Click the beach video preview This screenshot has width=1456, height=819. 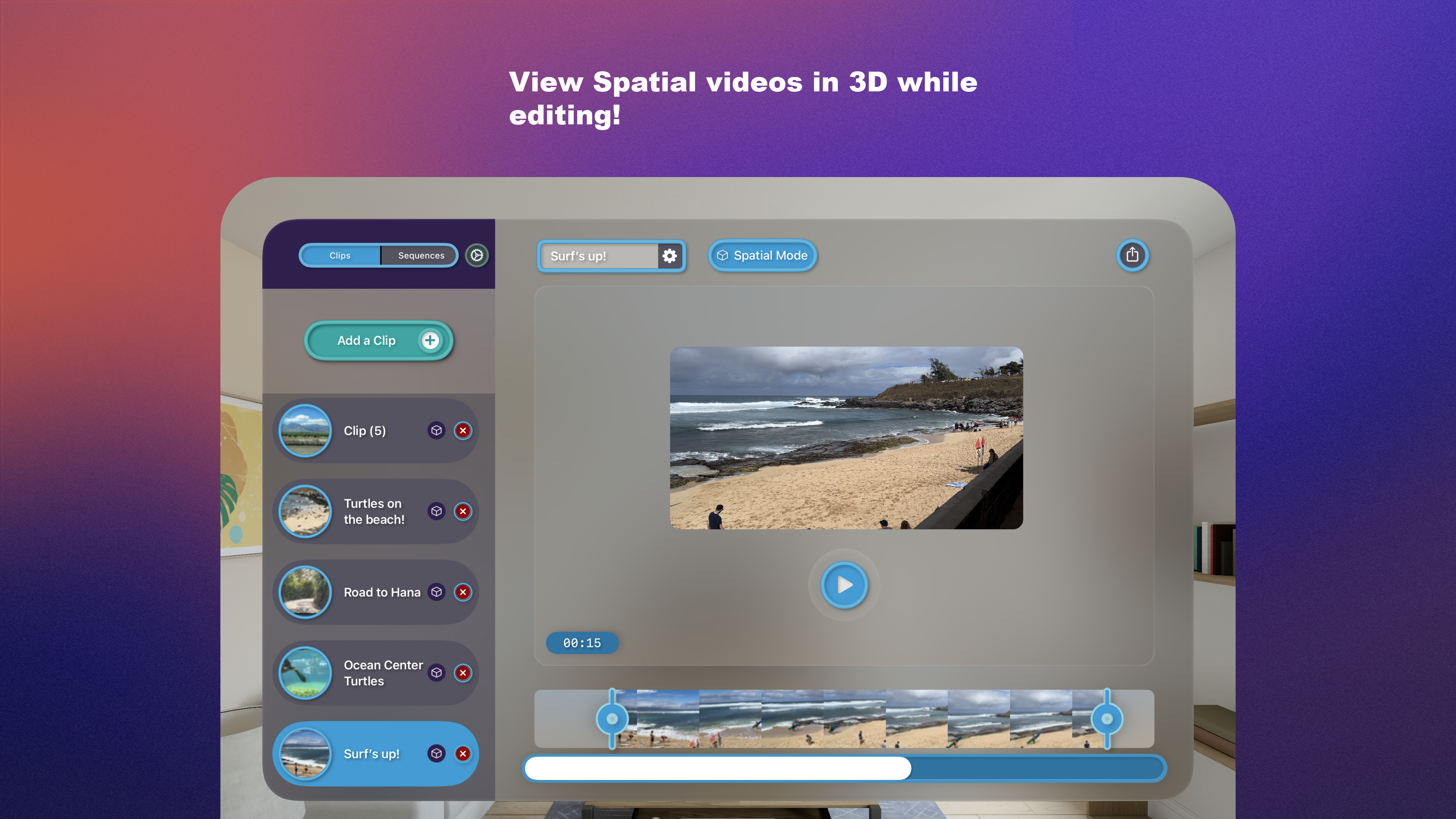pyautogui.click(x=846, y=438)
